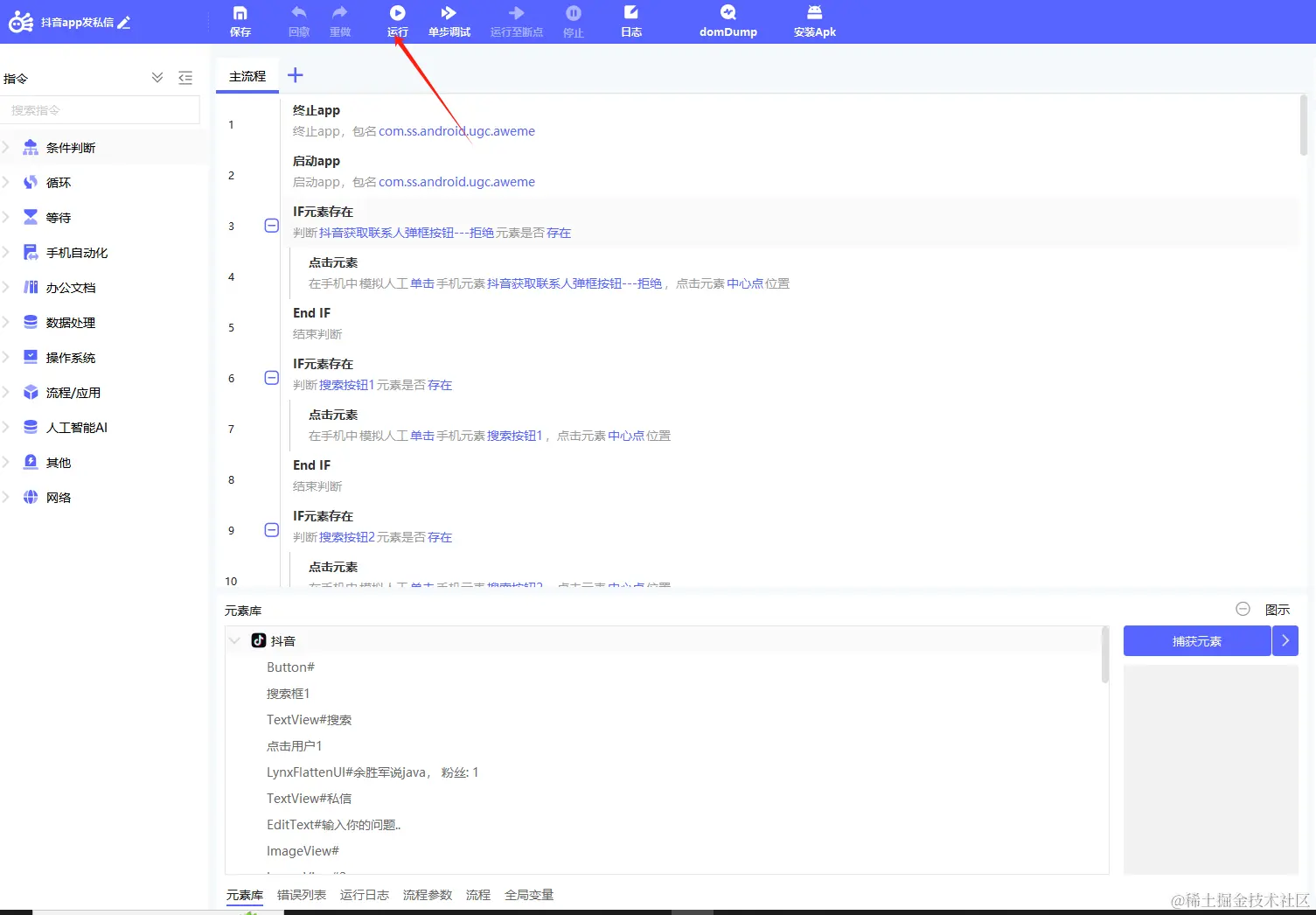Toggle the 图示 preview minus icon

click(x=1243, y=610)
